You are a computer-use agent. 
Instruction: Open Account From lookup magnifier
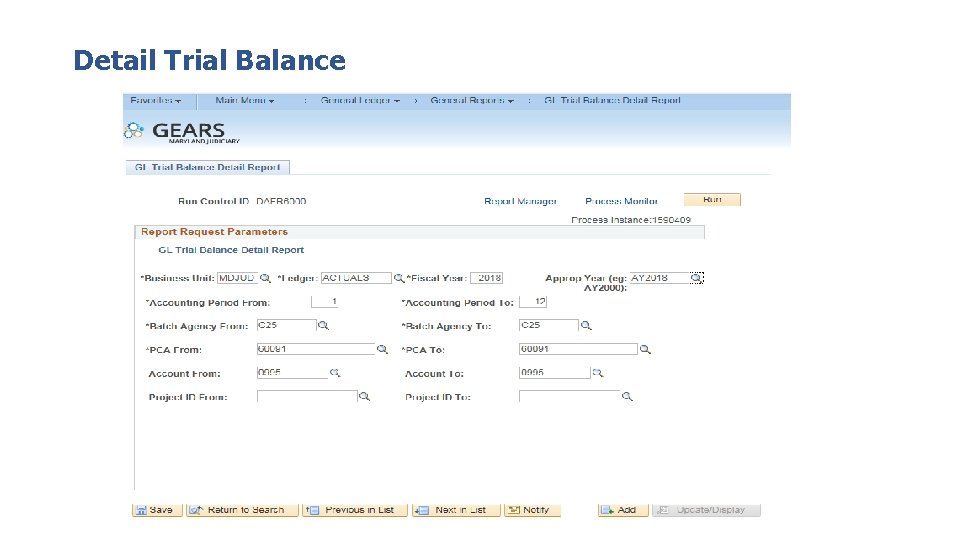(x=335, y=372)
